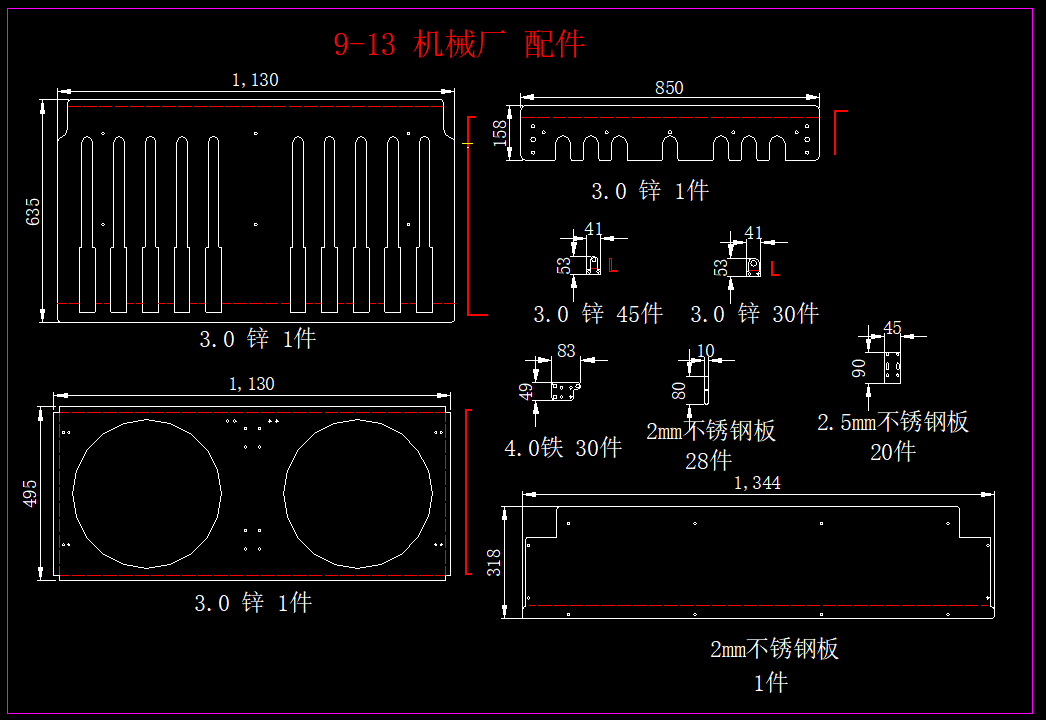Select the 1,344 dimension text
Screen dimensions: 1046x720
click(x=757, y=483)
